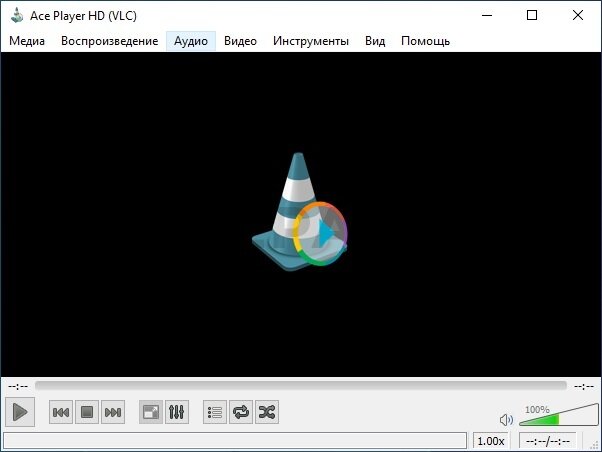
Task: Skip to the next track
Action: 113,412
